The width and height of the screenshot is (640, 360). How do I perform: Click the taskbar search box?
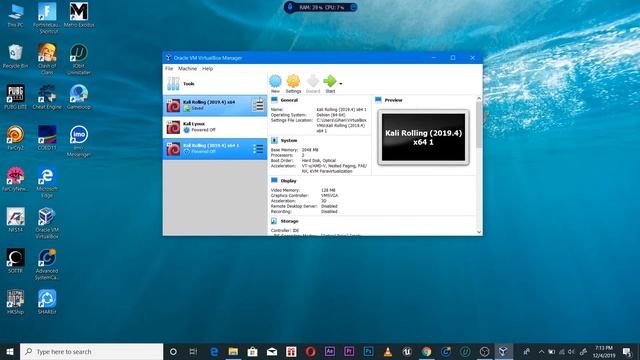point(91,351)
